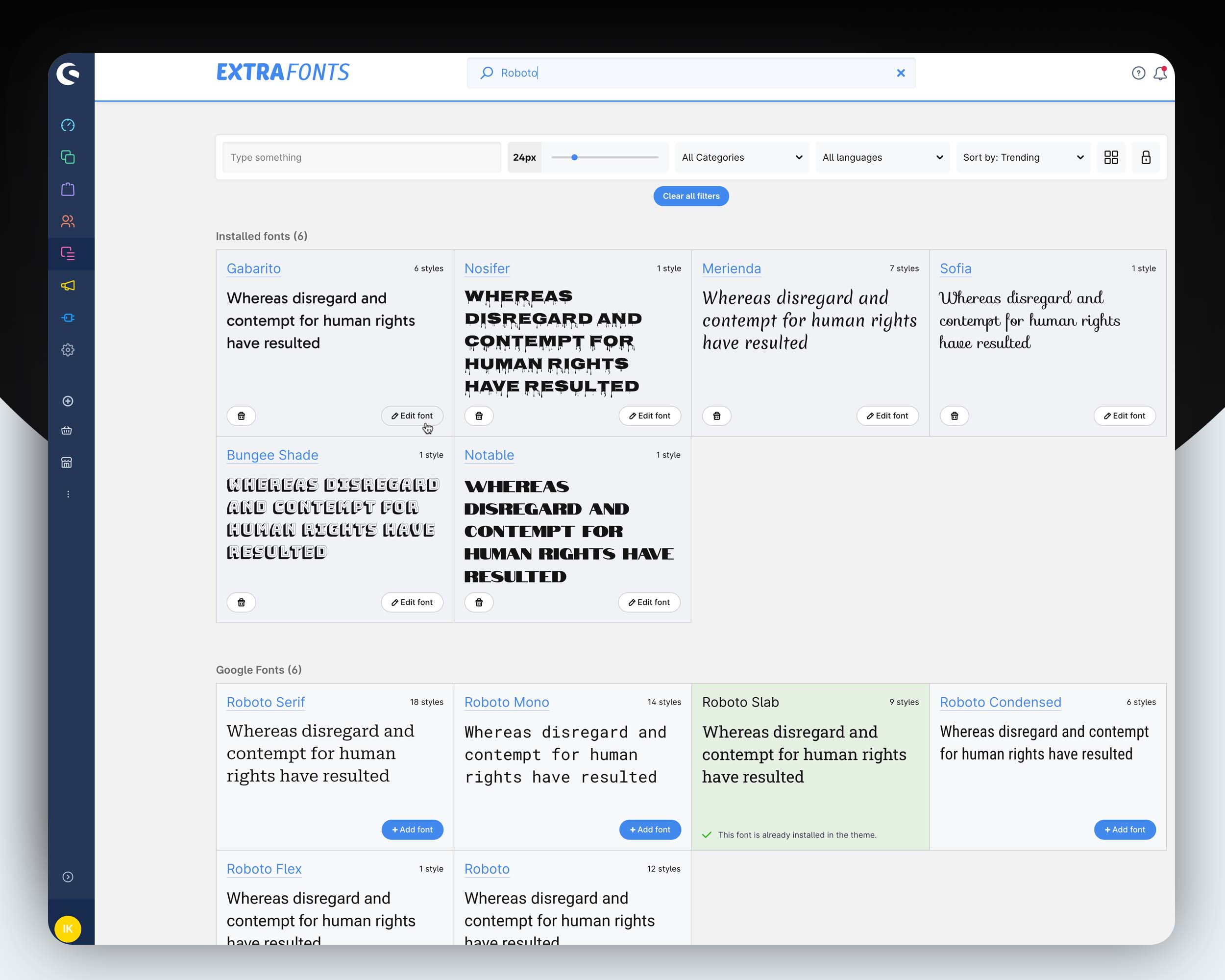Click Edit font on the Bungee Shade card
1225x980 pixels.
pyautogui.click(x=412, y=602)
